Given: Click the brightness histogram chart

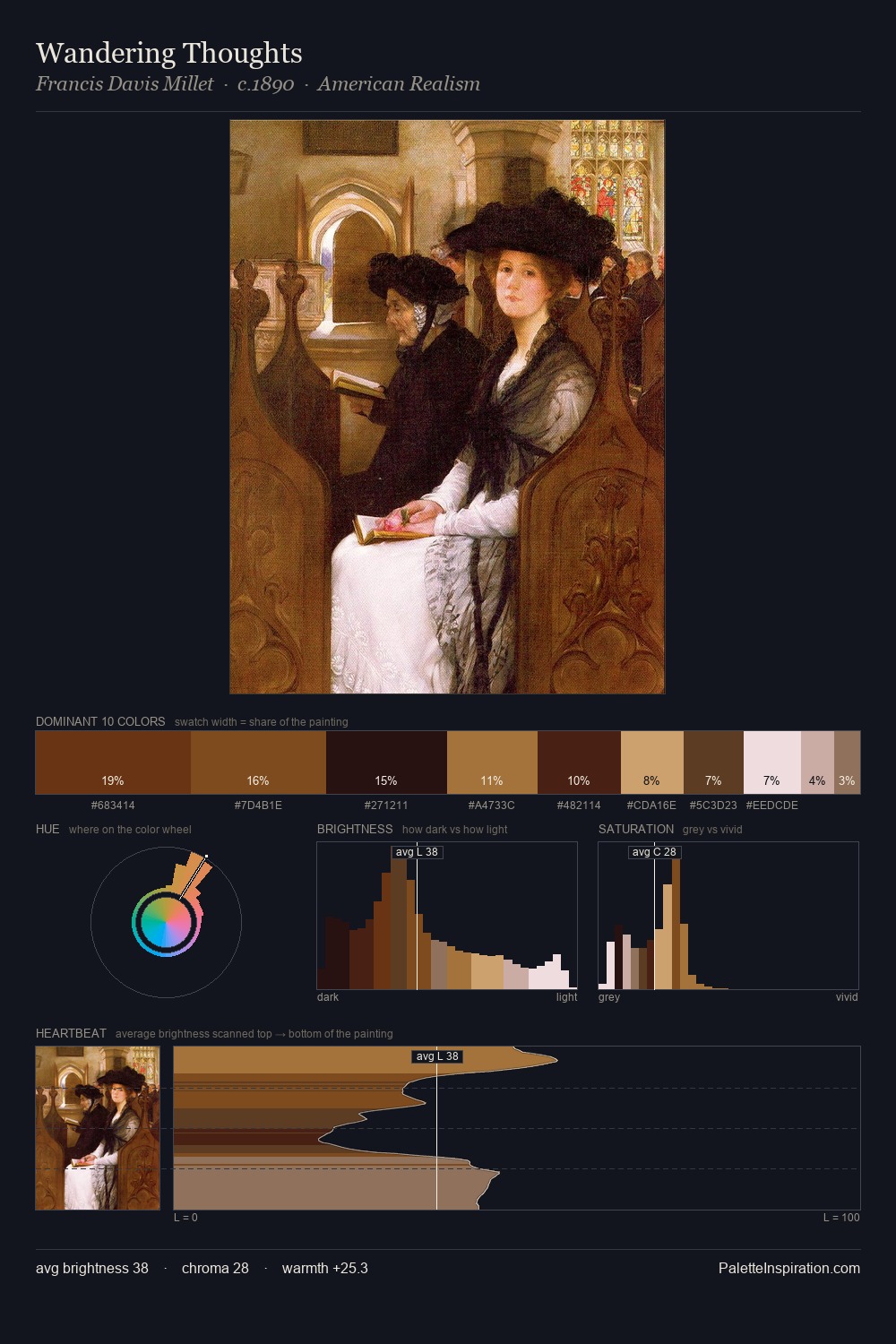Looking at the screenshot, I should (447, 916).
